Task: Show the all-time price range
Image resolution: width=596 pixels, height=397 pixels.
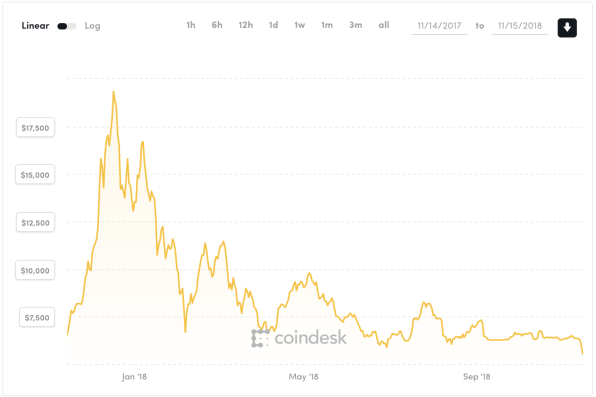Action: [x=384, y=25]
